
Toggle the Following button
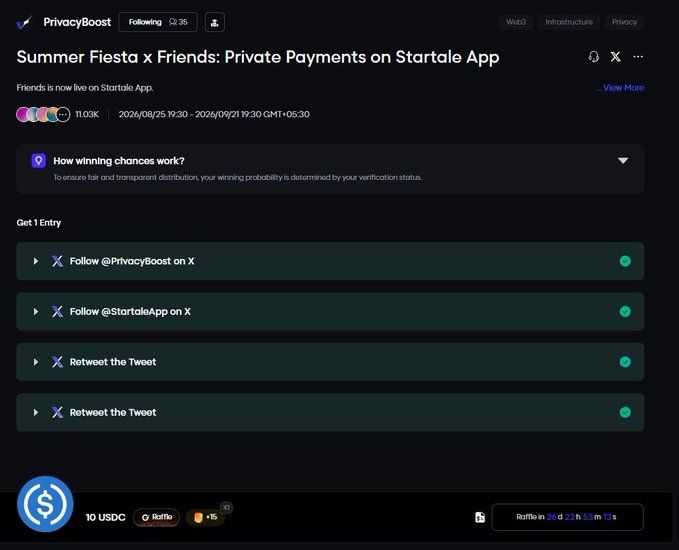pos(158,22)
